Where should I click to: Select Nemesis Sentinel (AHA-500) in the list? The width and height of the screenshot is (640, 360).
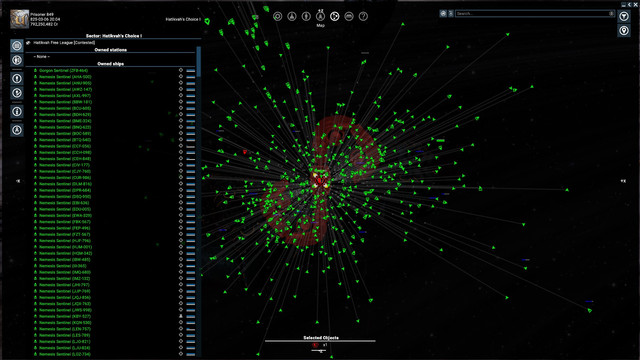[65, 77]
